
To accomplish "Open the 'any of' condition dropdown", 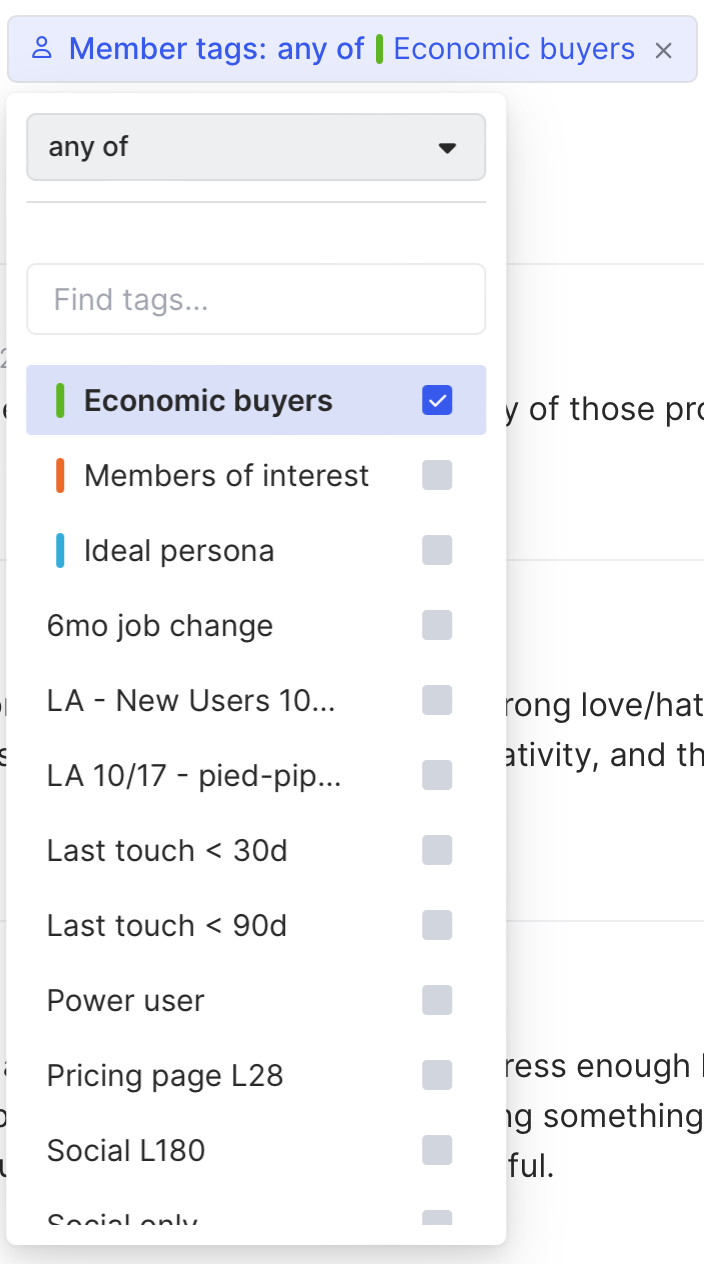I will [x=255, y=147].
